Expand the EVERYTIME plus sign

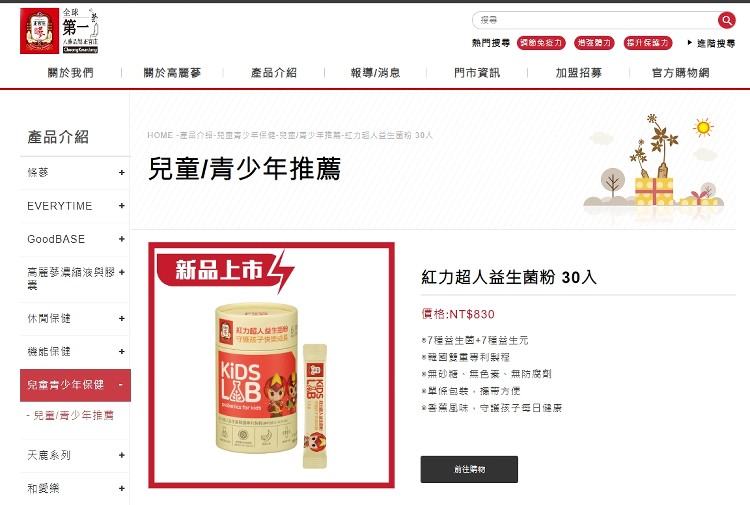(121, 206)
